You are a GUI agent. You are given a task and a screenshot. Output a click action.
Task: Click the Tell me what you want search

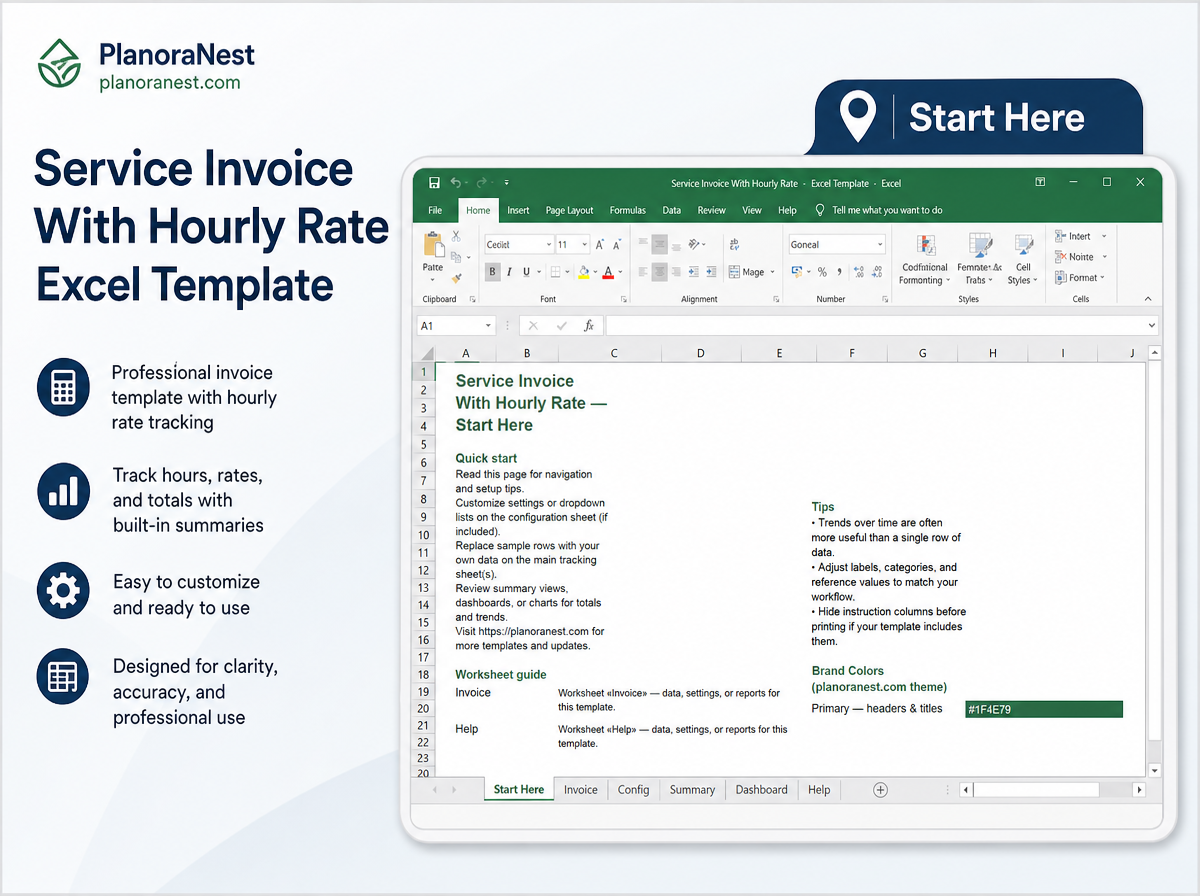(x=880, y=211)
